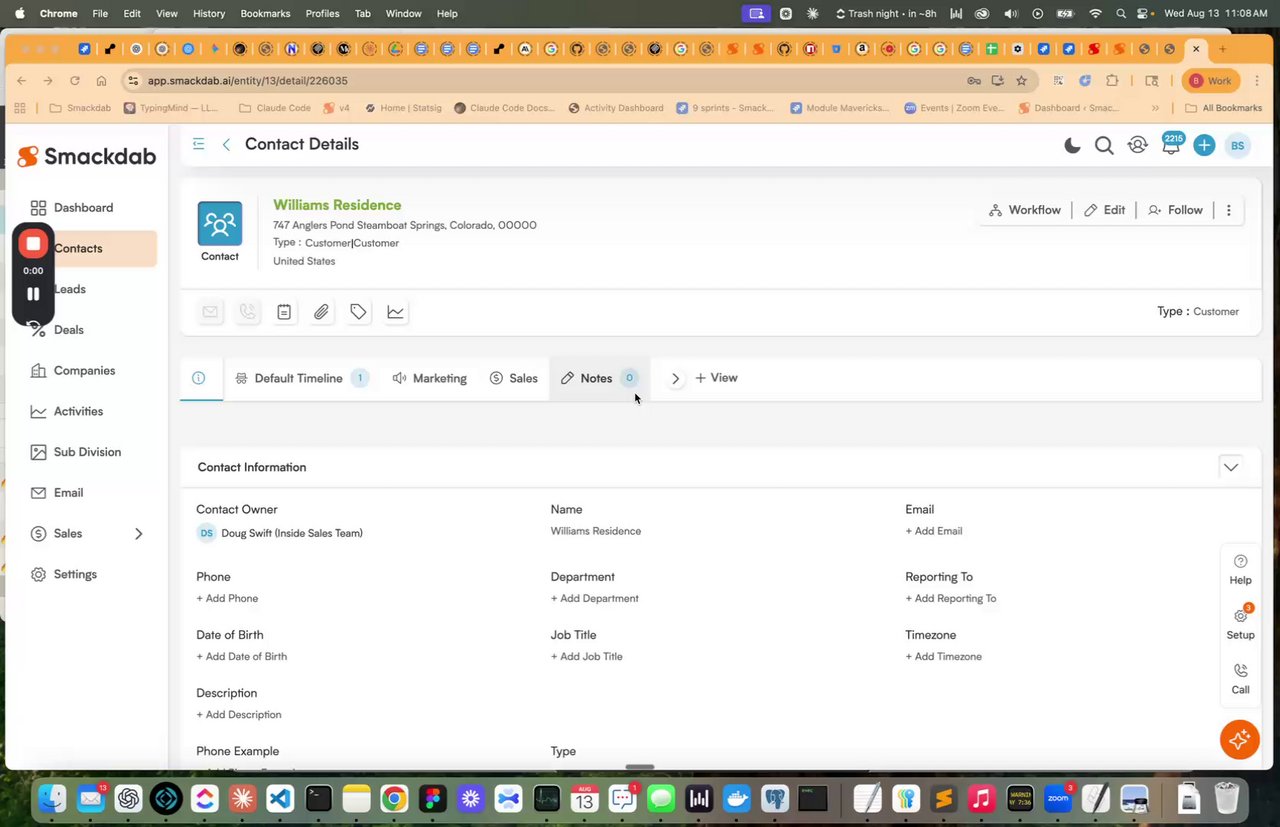
Task: Open the info tab icon
Action: coord(199,378)
